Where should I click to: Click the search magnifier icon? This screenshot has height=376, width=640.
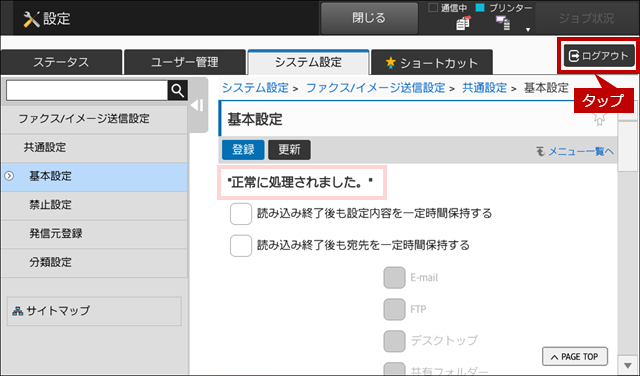178,90
